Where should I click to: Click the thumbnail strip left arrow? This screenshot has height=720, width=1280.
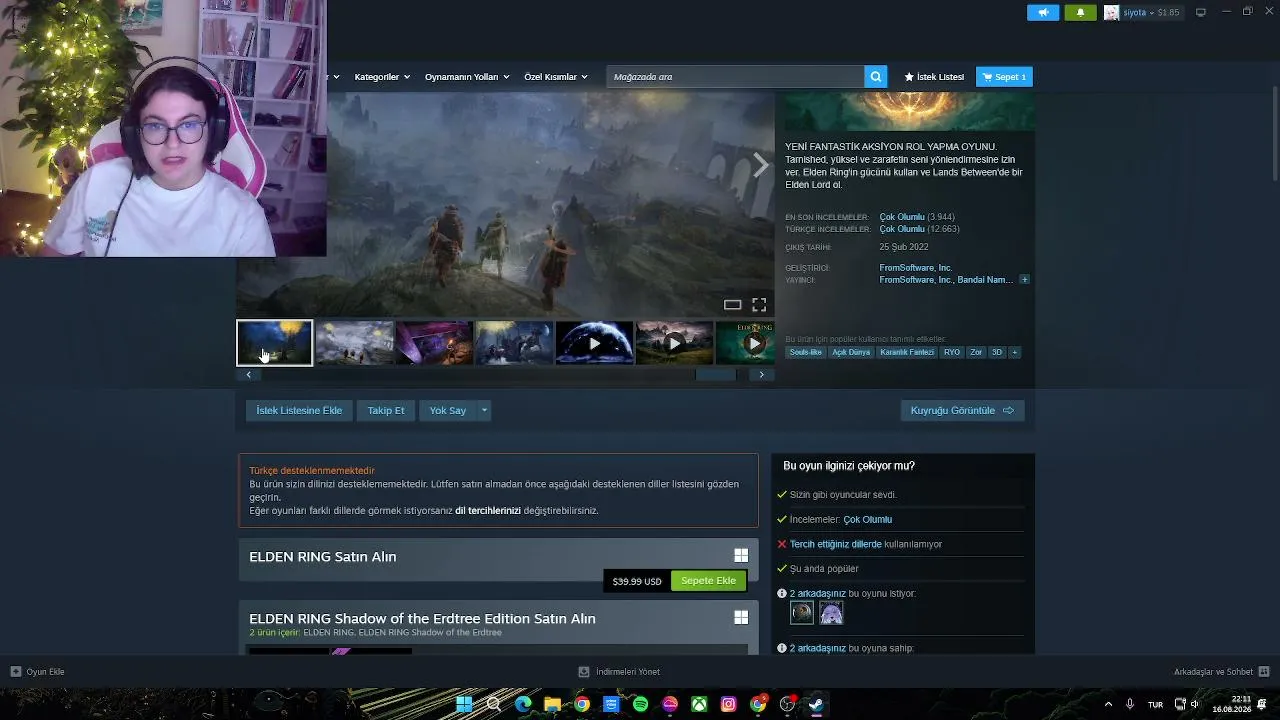pos(248,375)
